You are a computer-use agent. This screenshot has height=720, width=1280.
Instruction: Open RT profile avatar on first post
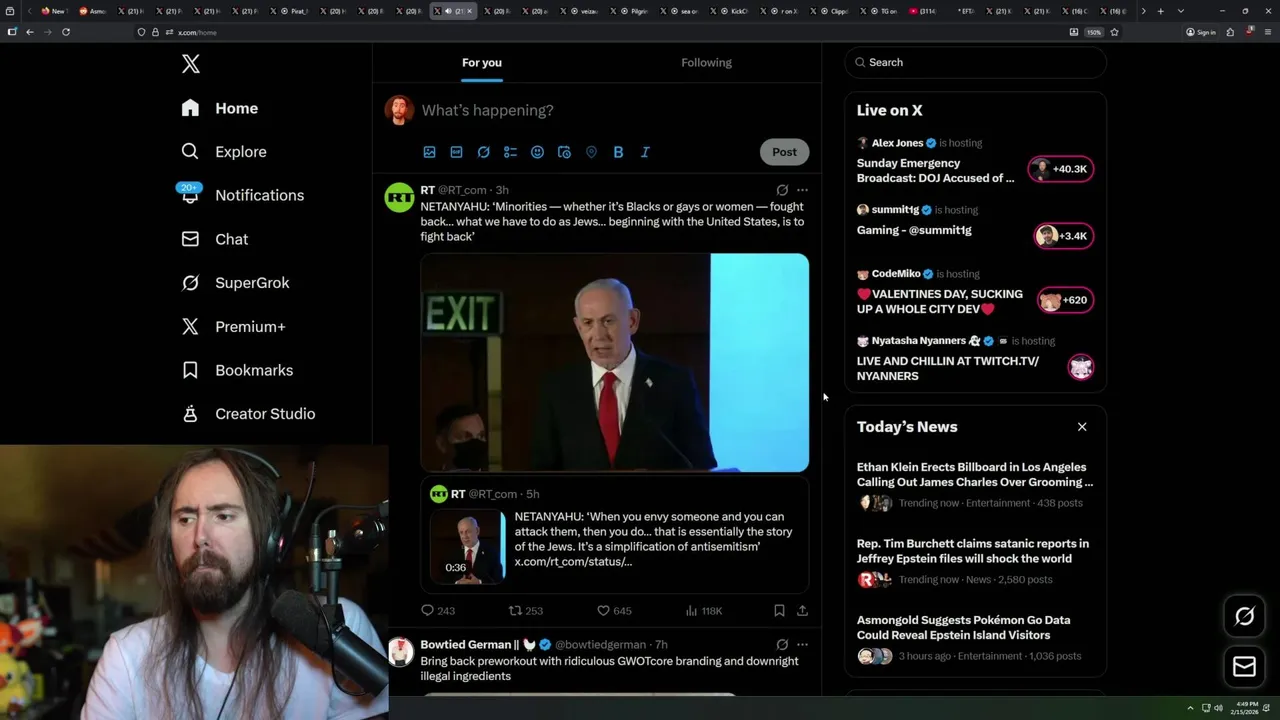tap(400, 198)
